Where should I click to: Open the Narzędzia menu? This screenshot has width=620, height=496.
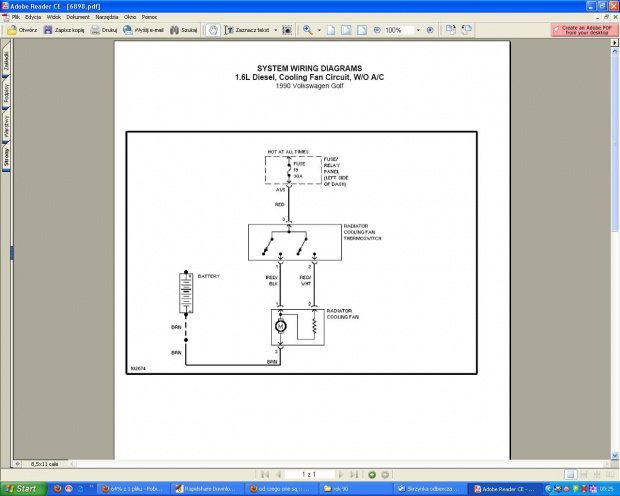107,17
